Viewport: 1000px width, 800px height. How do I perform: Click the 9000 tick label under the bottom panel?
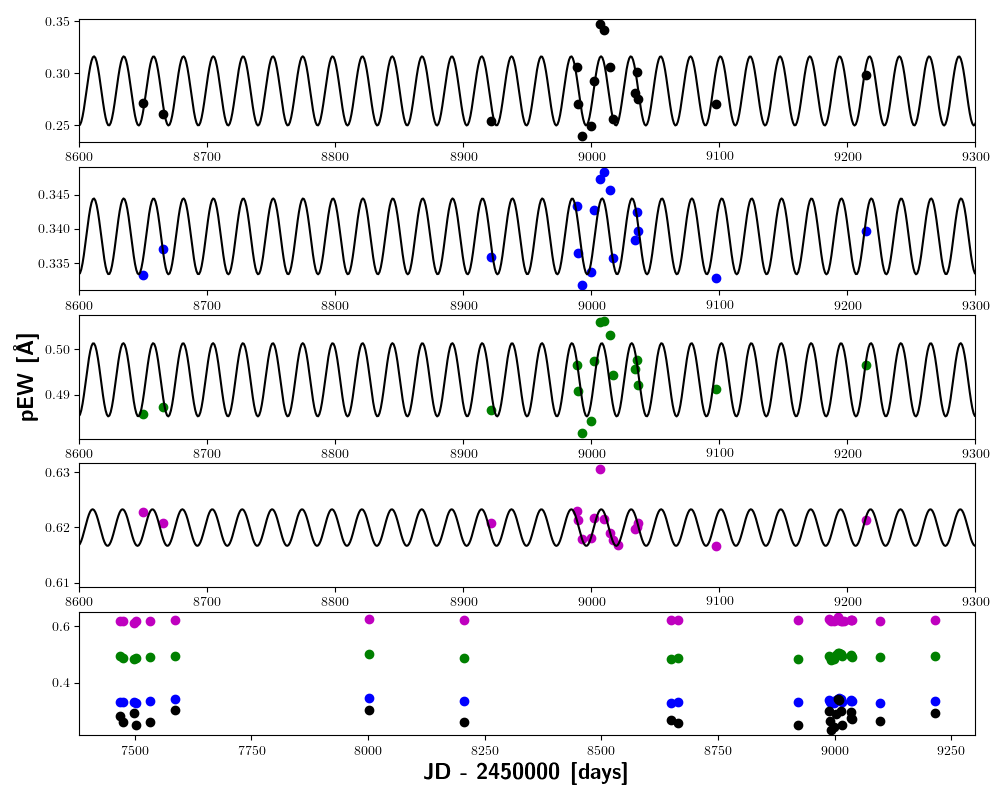pos(835,751)
